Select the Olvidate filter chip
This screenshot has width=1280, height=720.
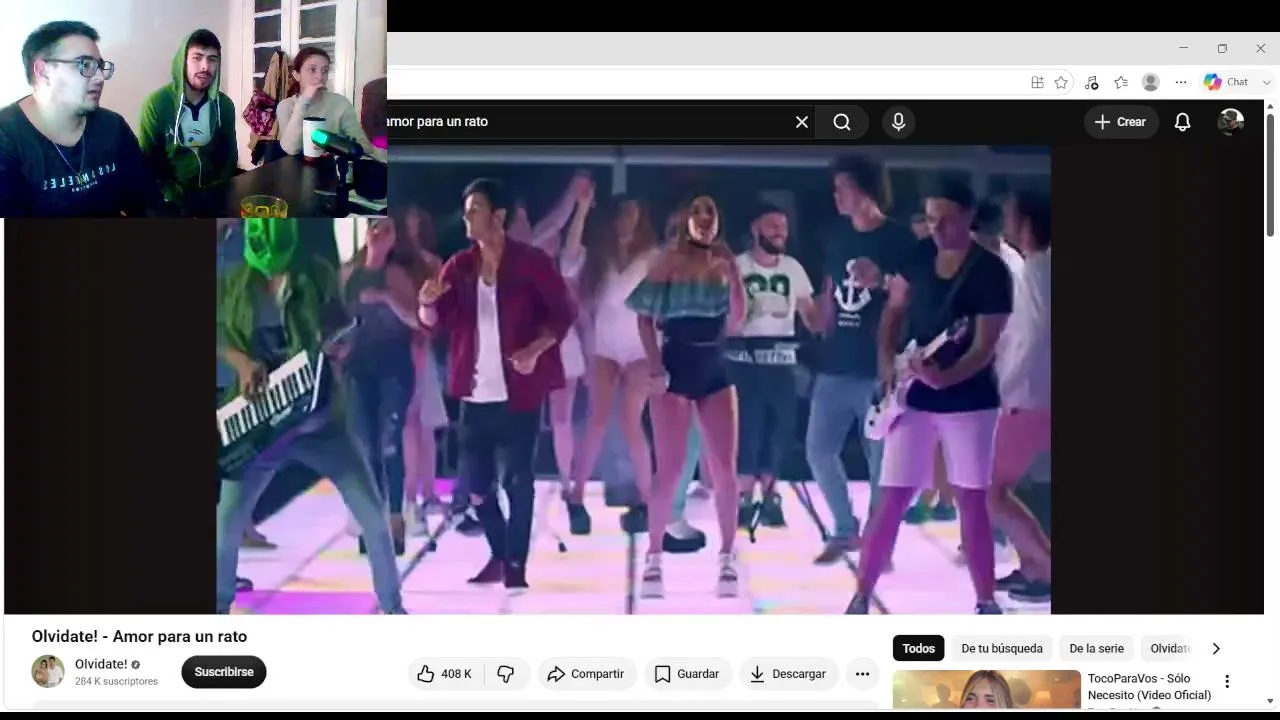1170,649
